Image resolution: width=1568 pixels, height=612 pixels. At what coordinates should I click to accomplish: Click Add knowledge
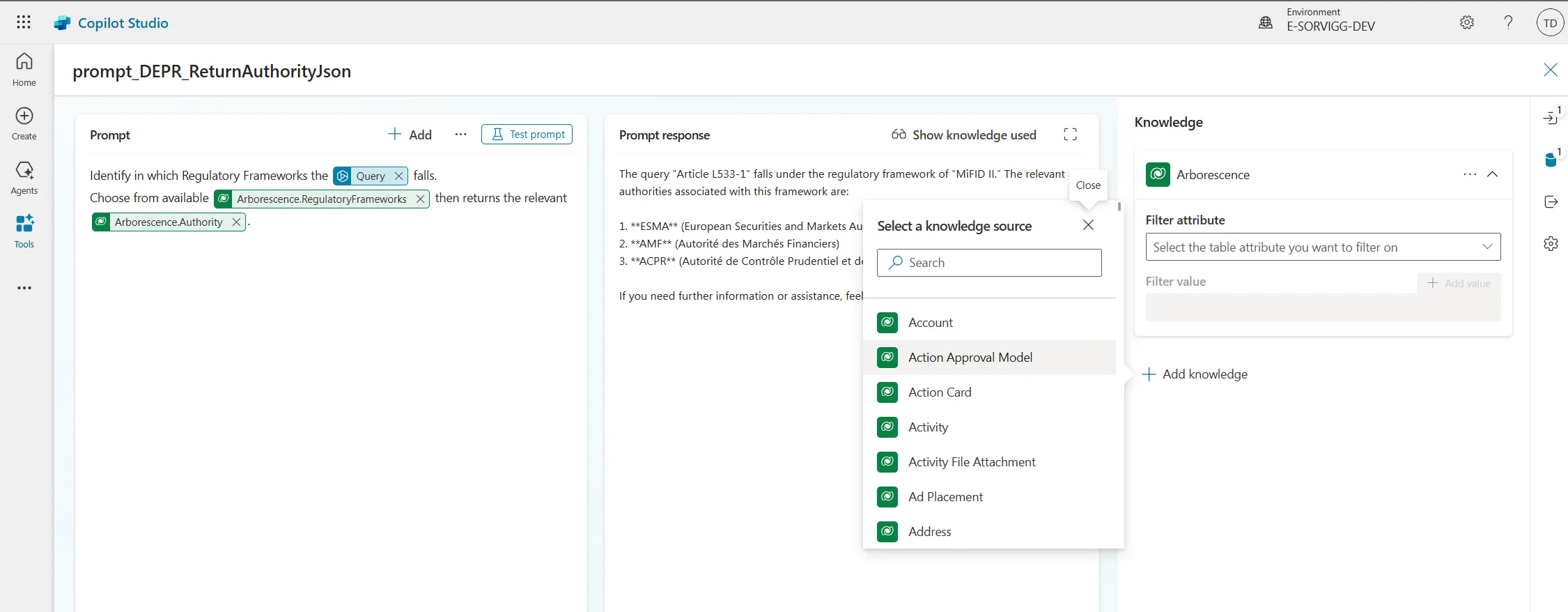point(1195,374)
